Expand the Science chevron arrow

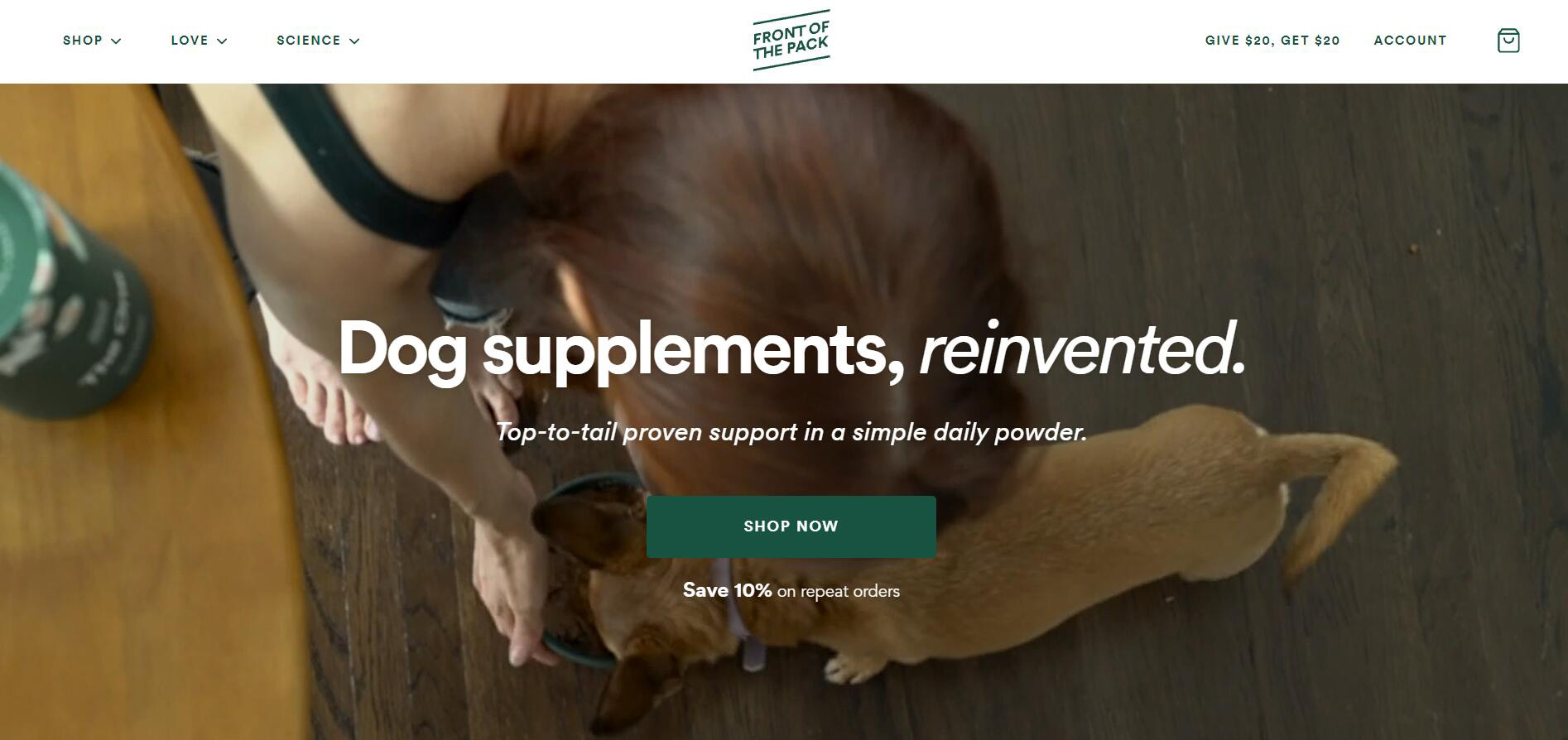pos(354,41)
